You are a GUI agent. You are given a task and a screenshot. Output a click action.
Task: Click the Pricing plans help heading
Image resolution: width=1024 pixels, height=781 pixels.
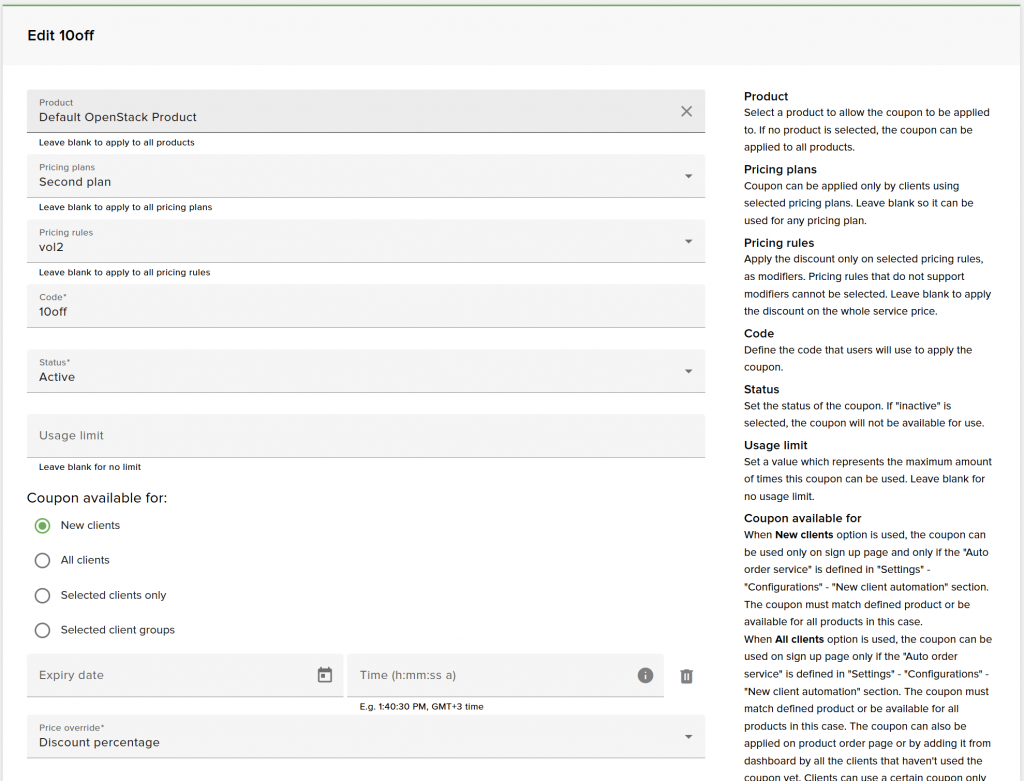pos(780,170)
